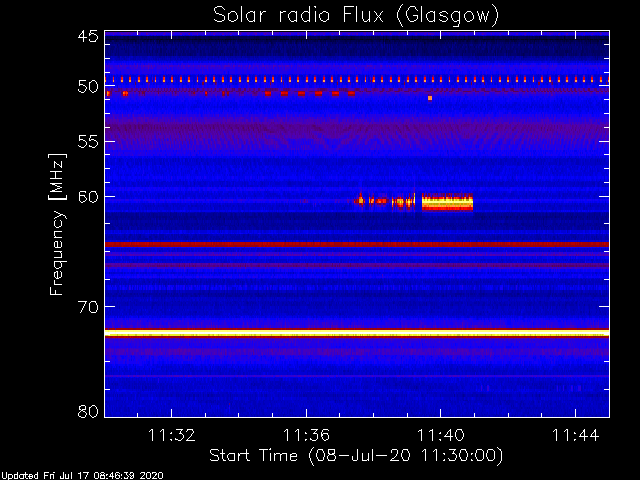Click the 45 frequency tick label

88,36
